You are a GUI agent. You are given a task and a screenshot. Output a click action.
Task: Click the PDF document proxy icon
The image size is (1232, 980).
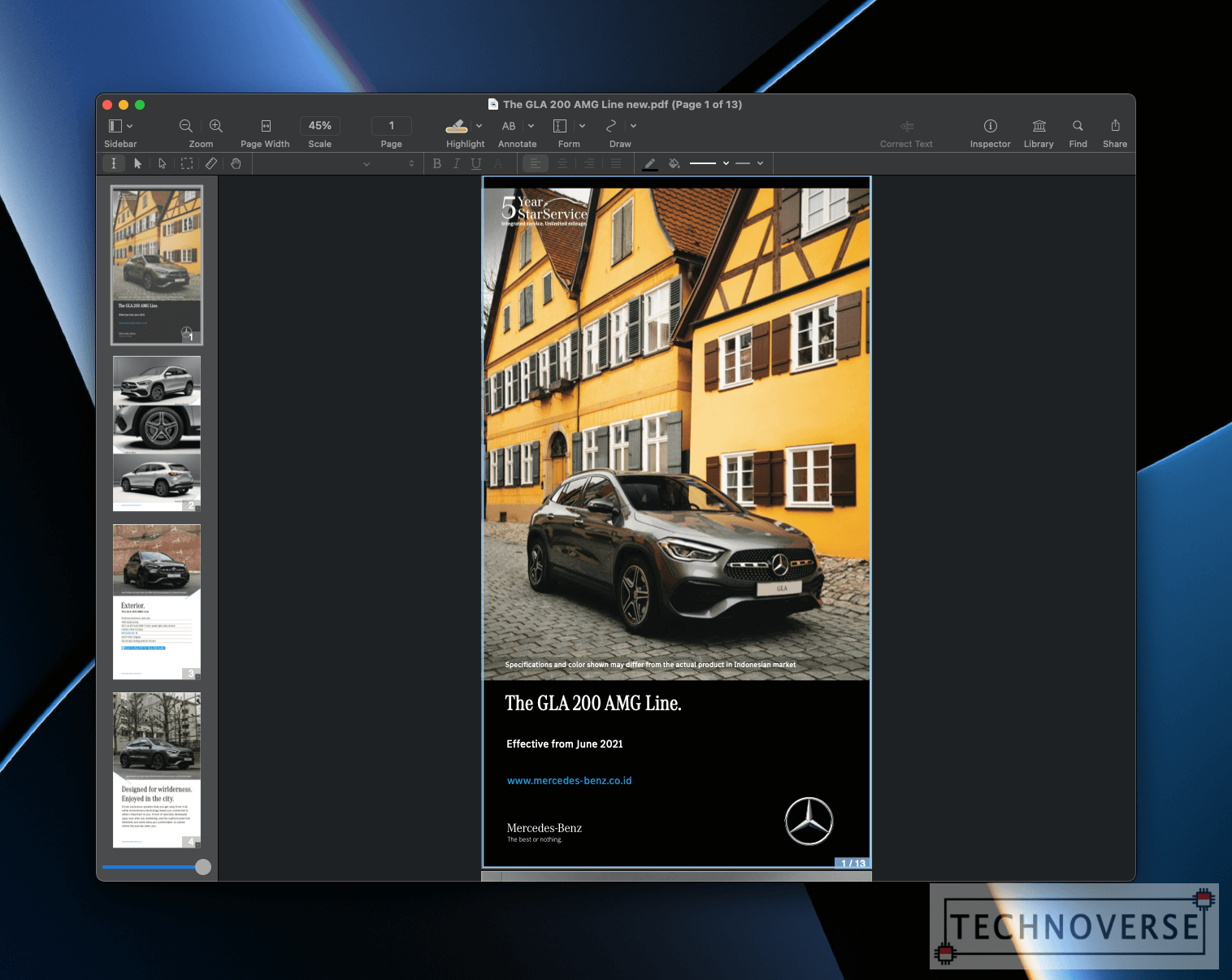coord(493,104)
